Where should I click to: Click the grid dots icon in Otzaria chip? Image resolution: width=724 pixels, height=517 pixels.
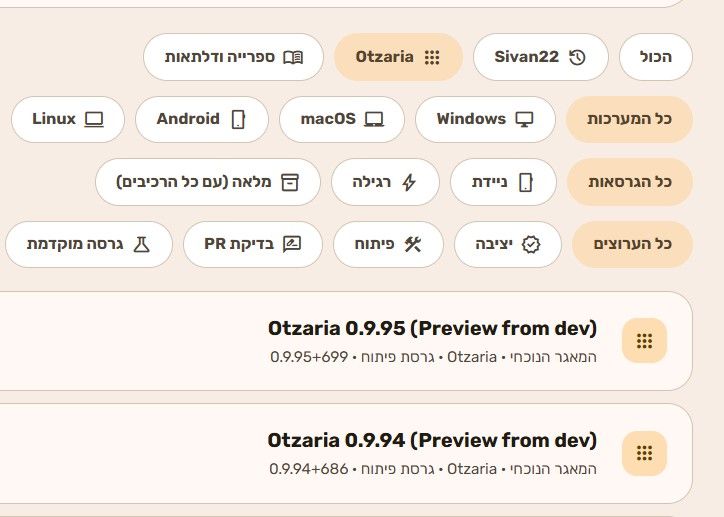(432, 57)
